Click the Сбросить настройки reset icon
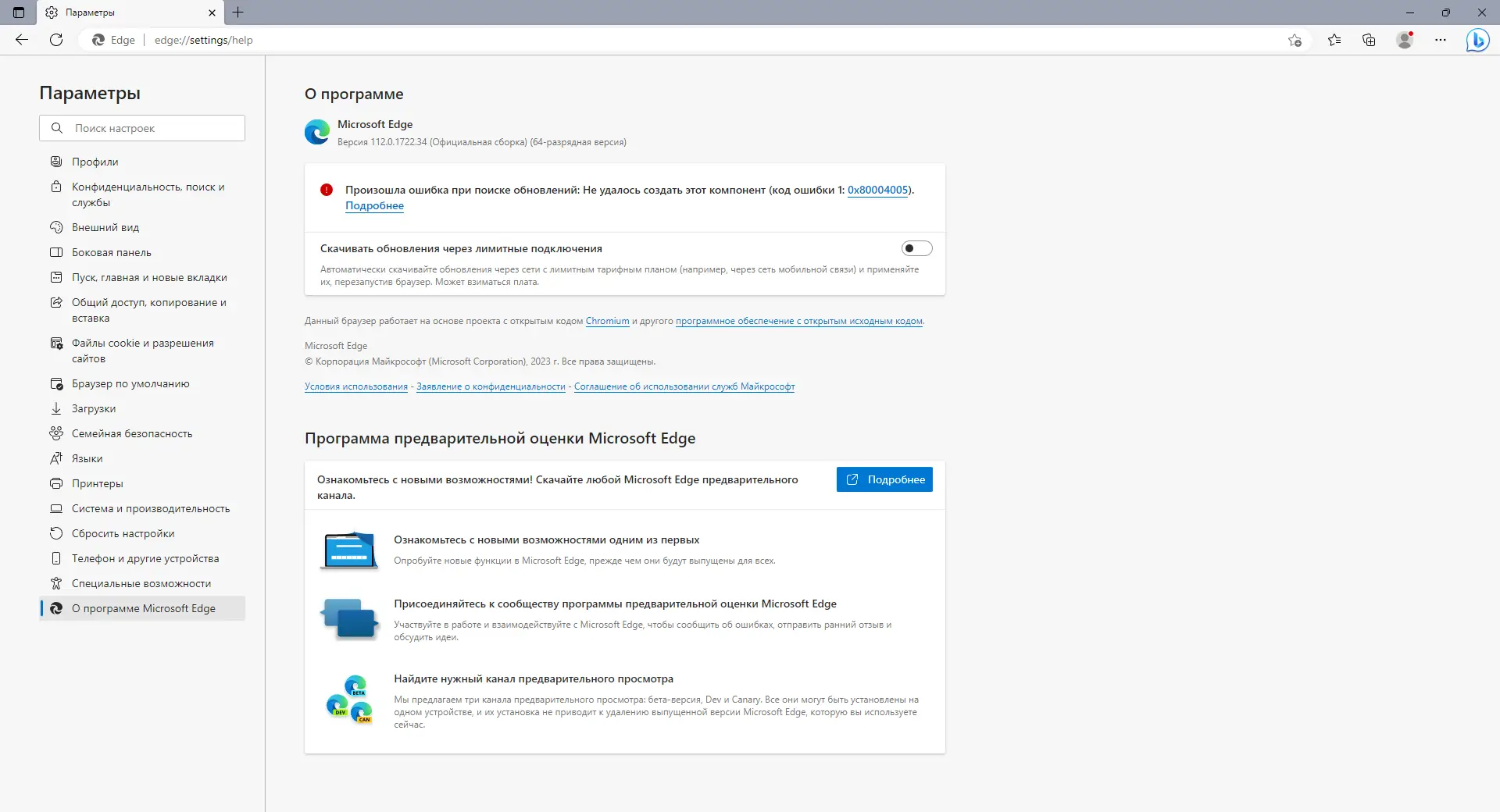The width and height of the screenshot is (1500, 812). pos(56,533)
